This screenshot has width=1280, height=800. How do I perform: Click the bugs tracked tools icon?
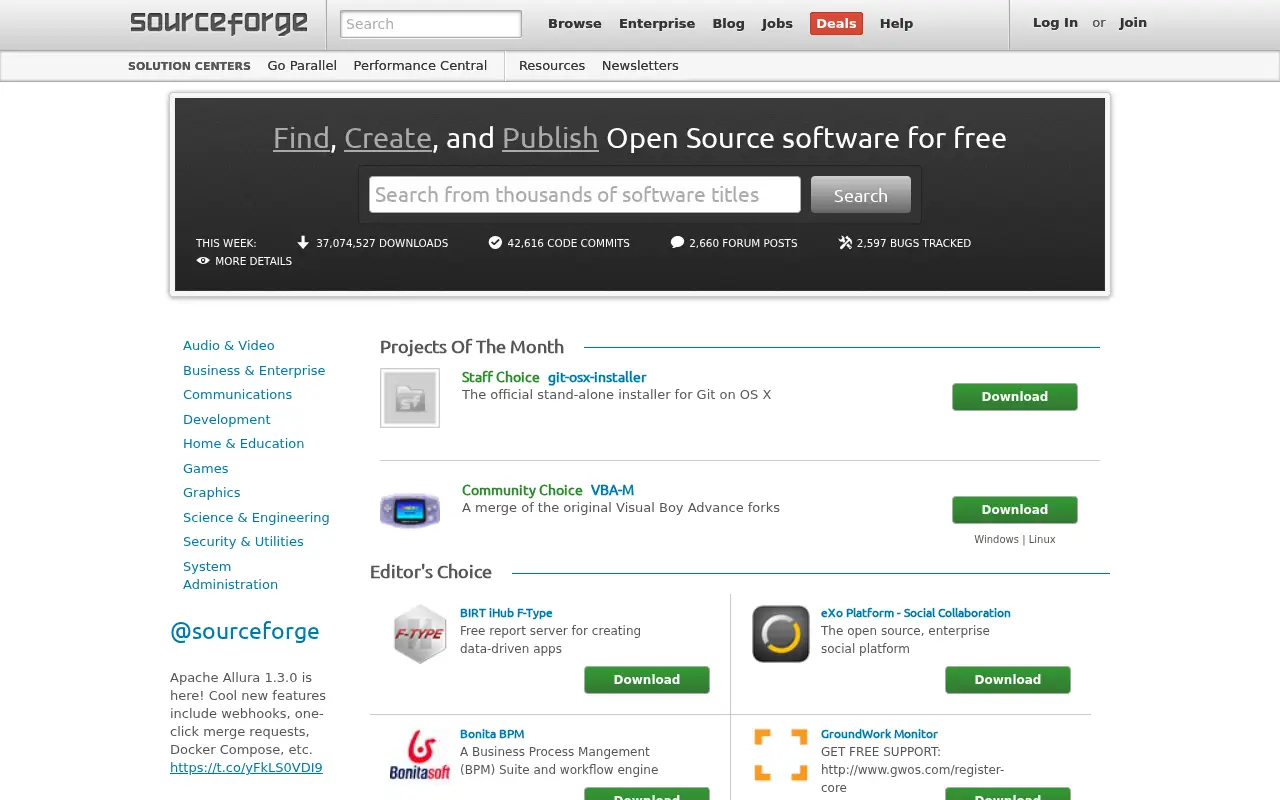(x=845, y=242)
